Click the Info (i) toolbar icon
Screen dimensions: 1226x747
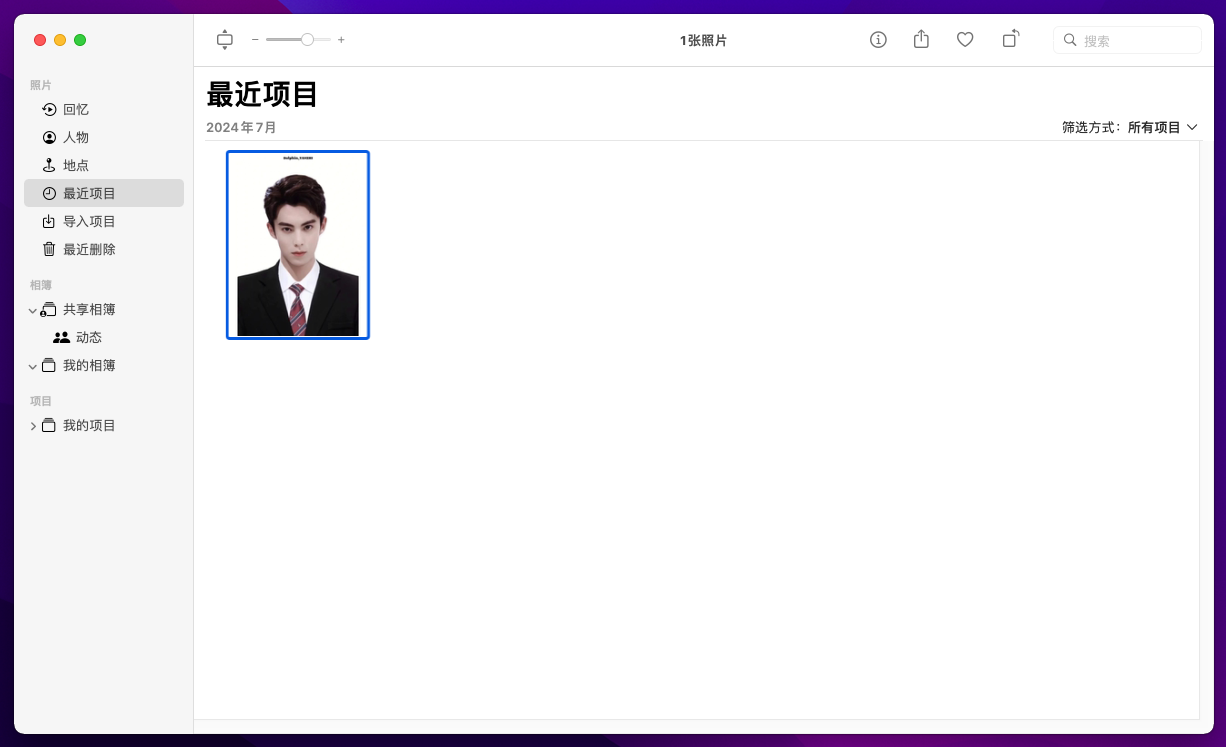(878, 40)
